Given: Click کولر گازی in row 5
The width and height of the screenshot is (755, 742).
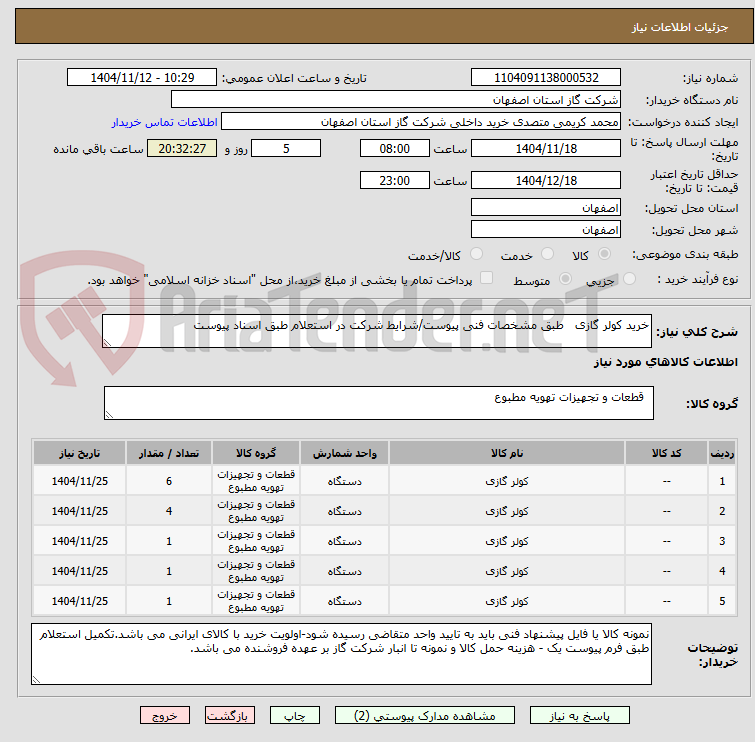Looking at the screenshot, I should (507, 601).
